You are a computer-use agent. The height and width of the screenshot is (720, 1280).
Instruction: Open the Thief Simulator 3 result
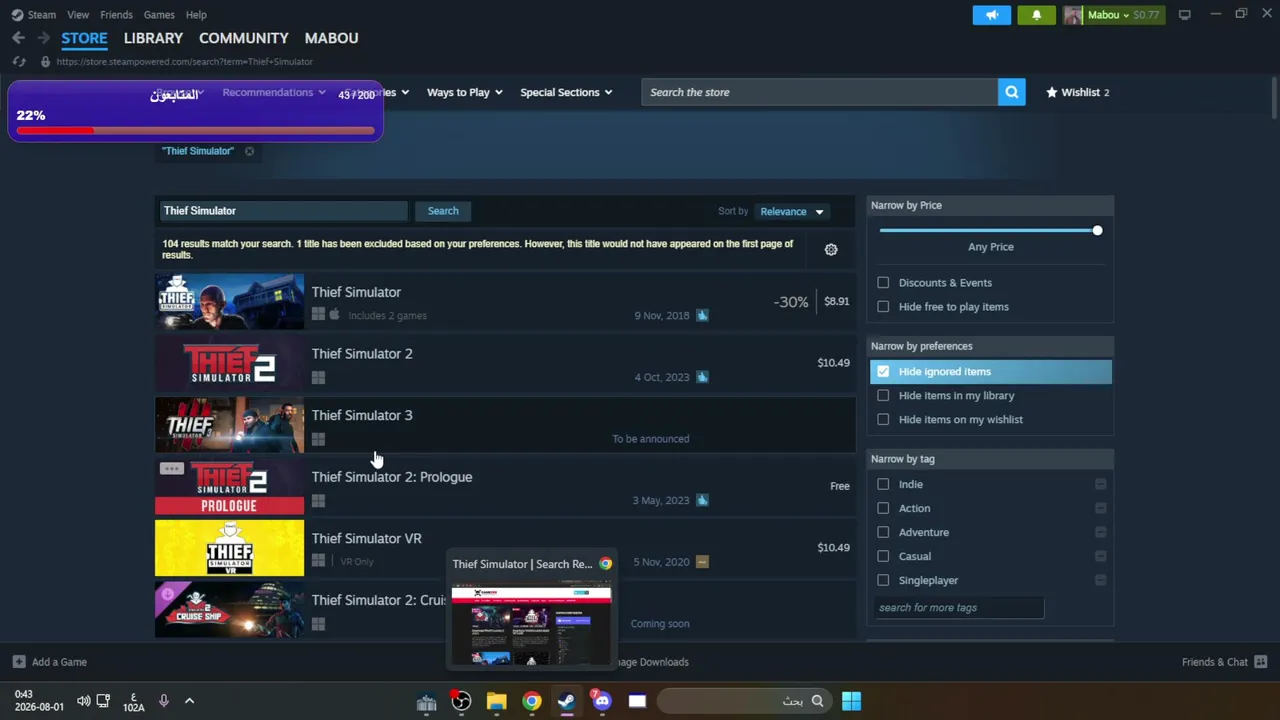505,425
